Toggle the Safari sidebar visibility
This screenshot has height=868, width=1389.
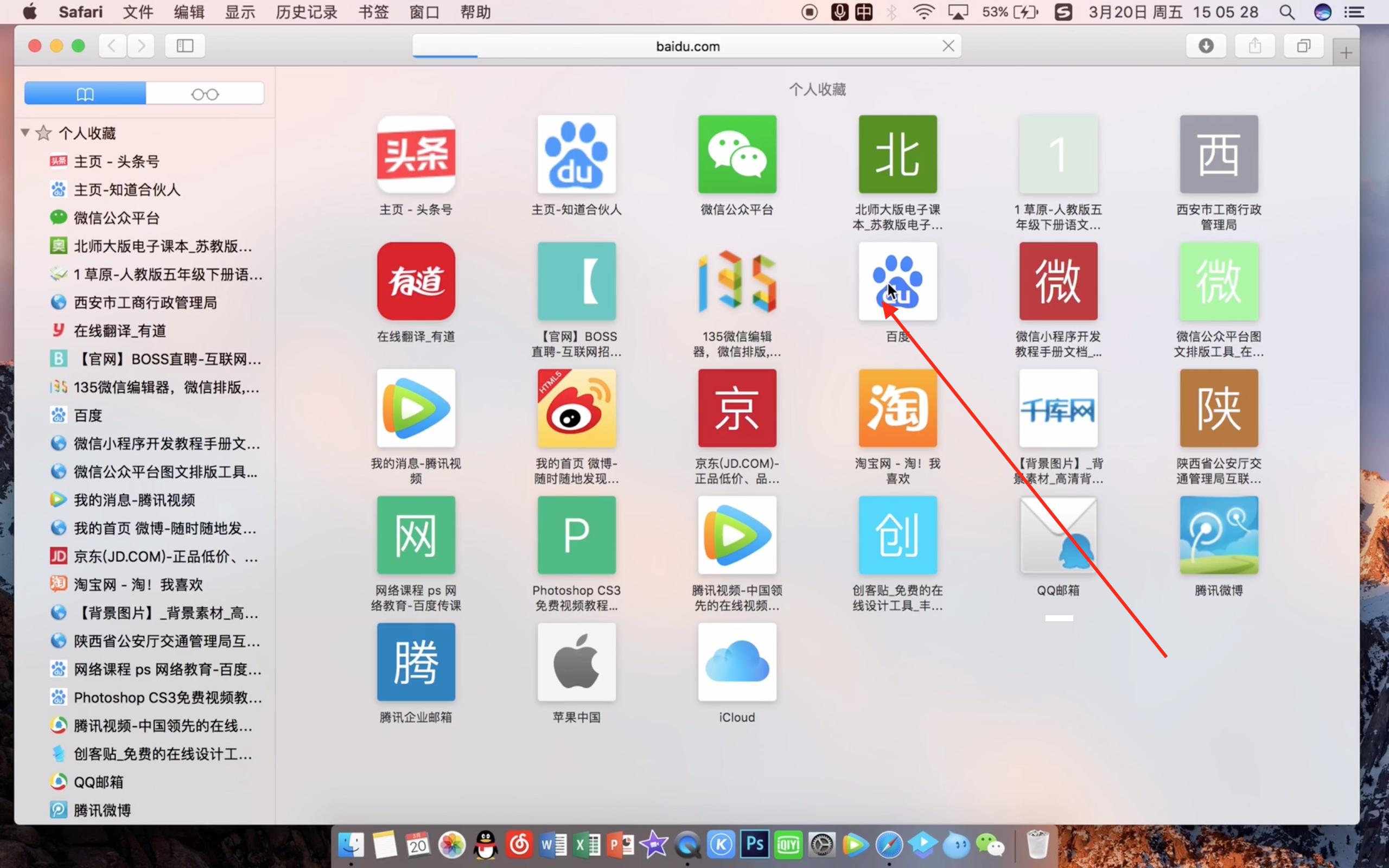coord(185,46)
